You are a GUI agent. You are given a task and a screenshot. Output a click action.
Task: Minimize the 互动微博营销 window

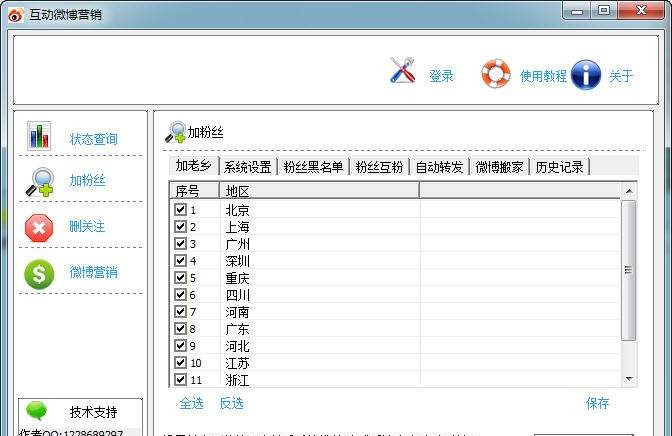coord(576,11)
